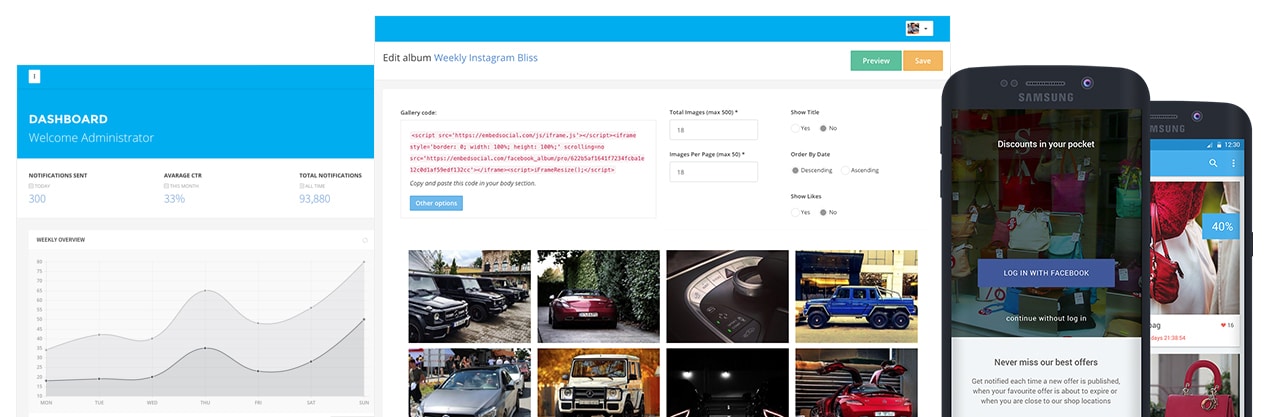Click the green Preview button

click(x=876, y=61)
